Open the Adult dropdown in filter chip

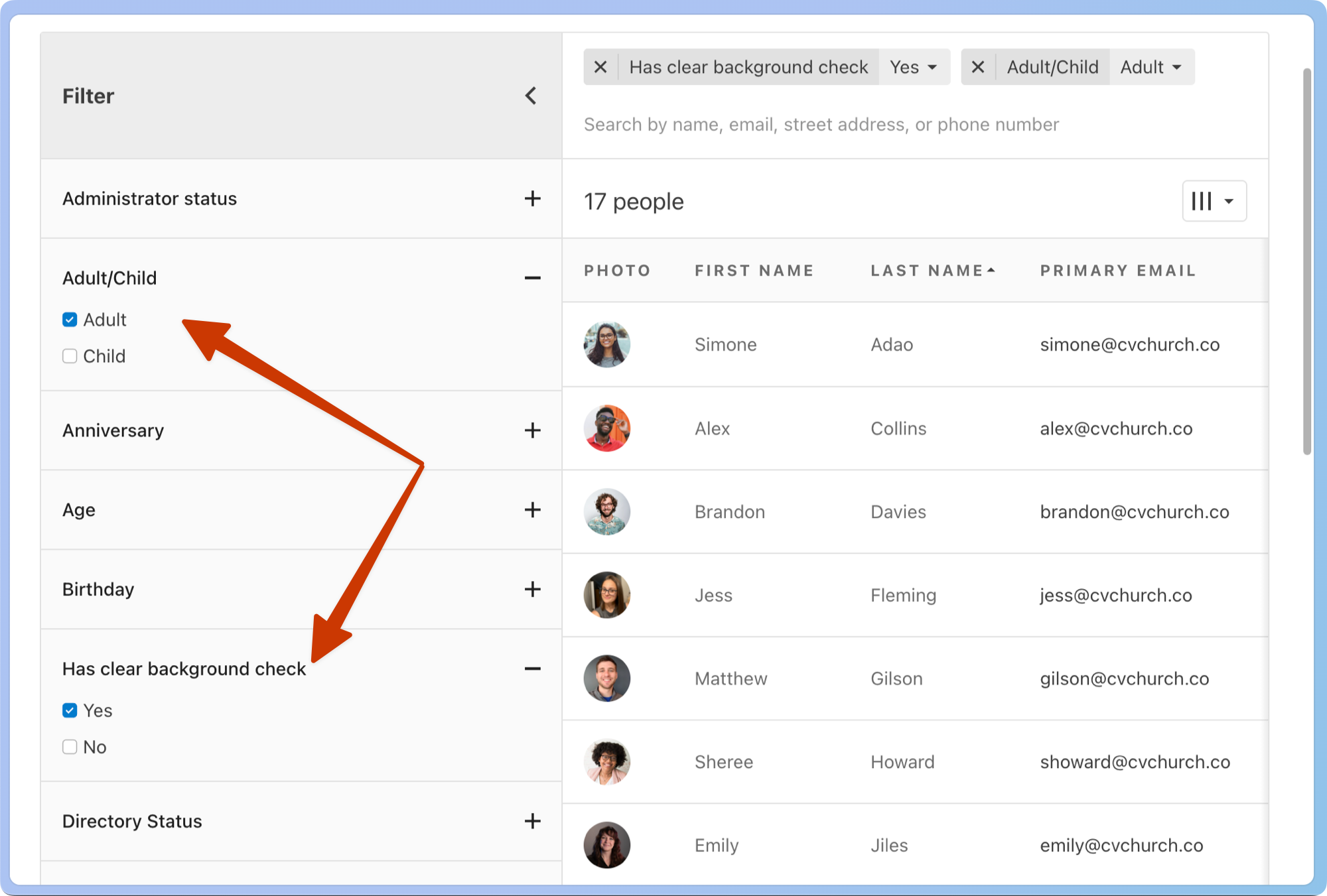point(1151,67)
